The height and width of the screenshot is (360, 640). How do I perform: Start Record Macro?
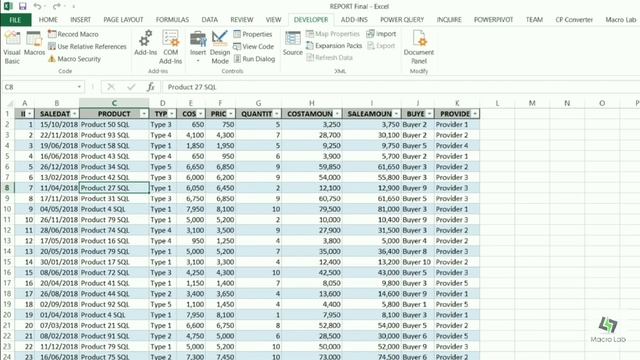click(x=73, y=34)
